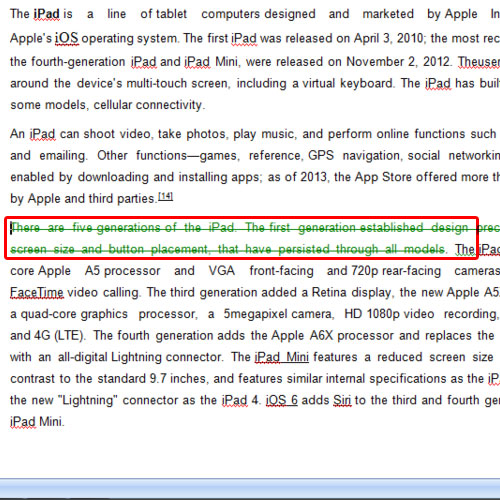
Task: Click the quoted "Lightning" word
Action: 88,400
